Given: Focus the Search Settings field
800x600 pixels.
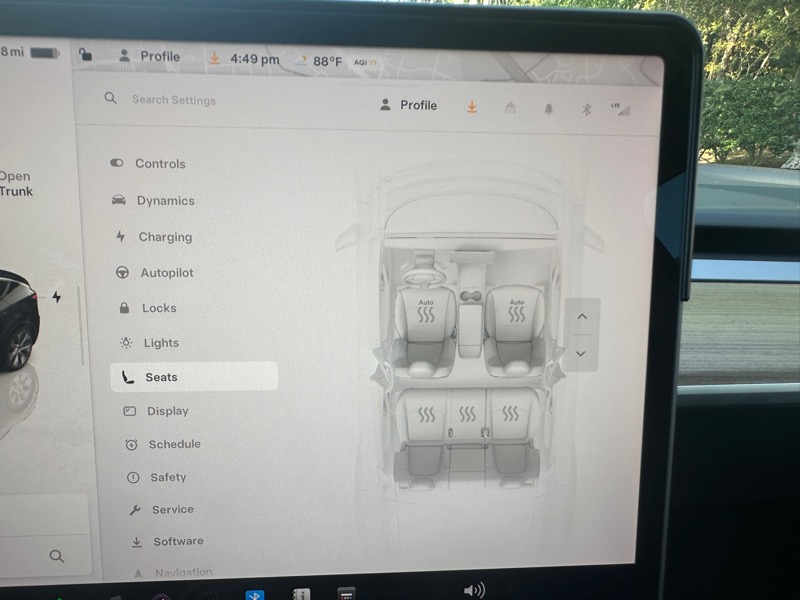Looking at the screenshot, I should [174, 100].
